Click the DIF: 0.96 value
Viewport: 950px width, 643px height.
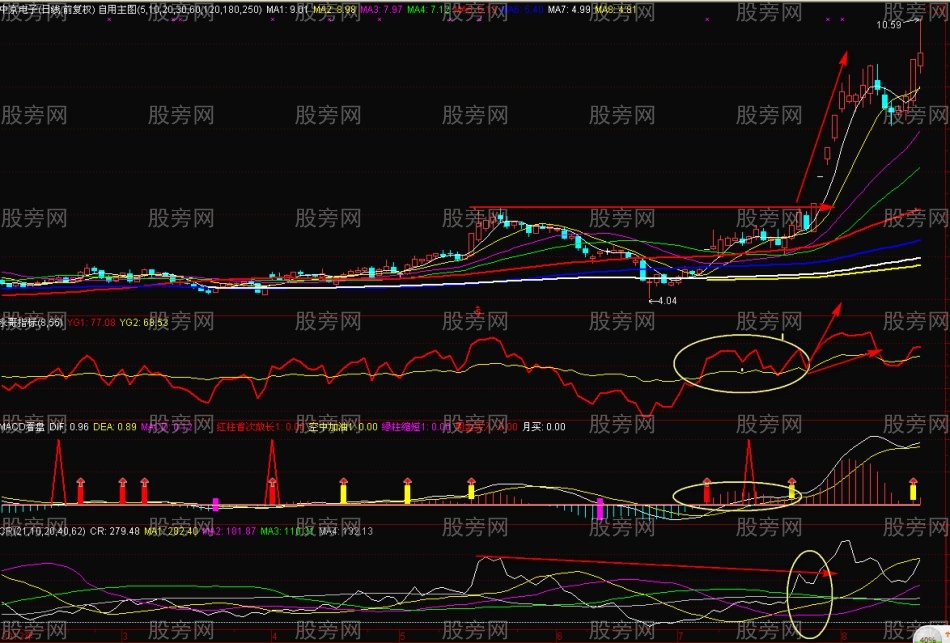click(69, 427)
